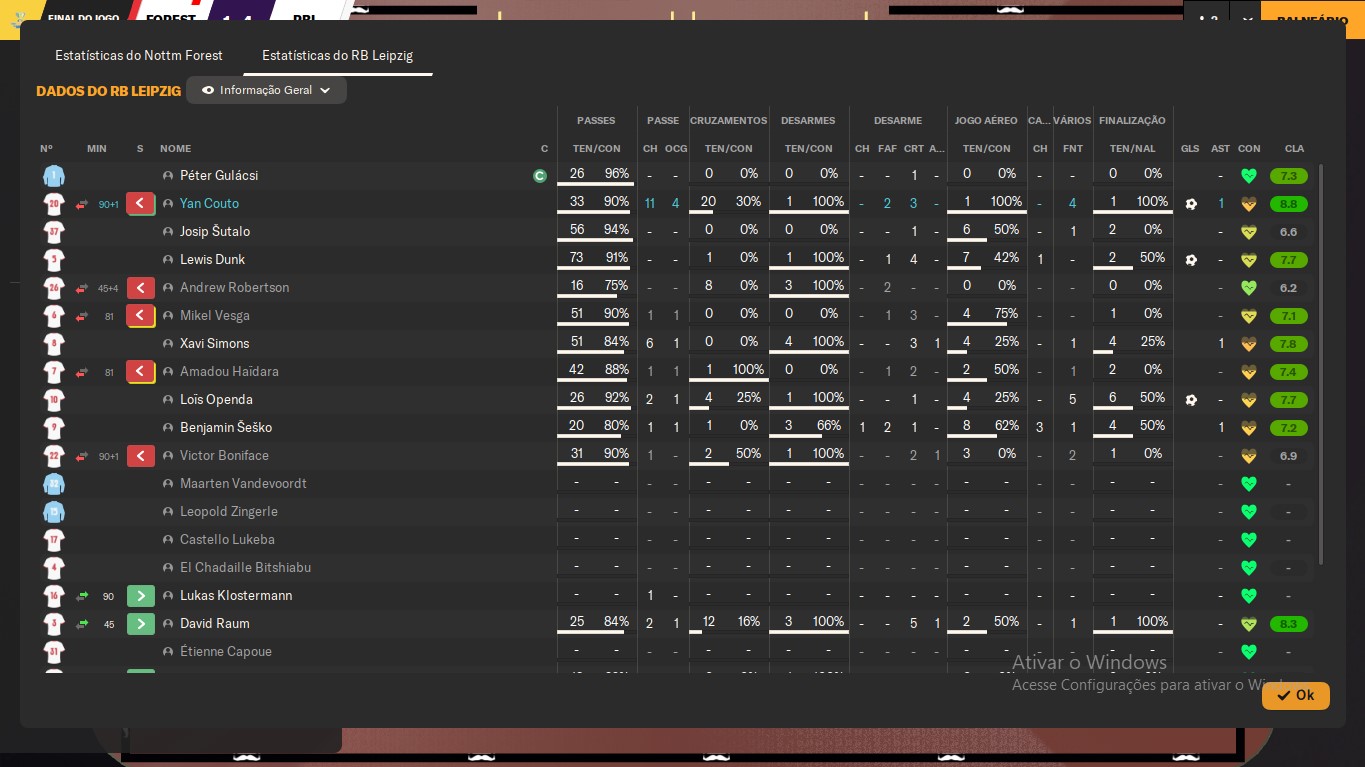Click Andrew Robertson's 6.2 rating badge
This screenshot has width=1365, height=767.
coord(1288,288)
